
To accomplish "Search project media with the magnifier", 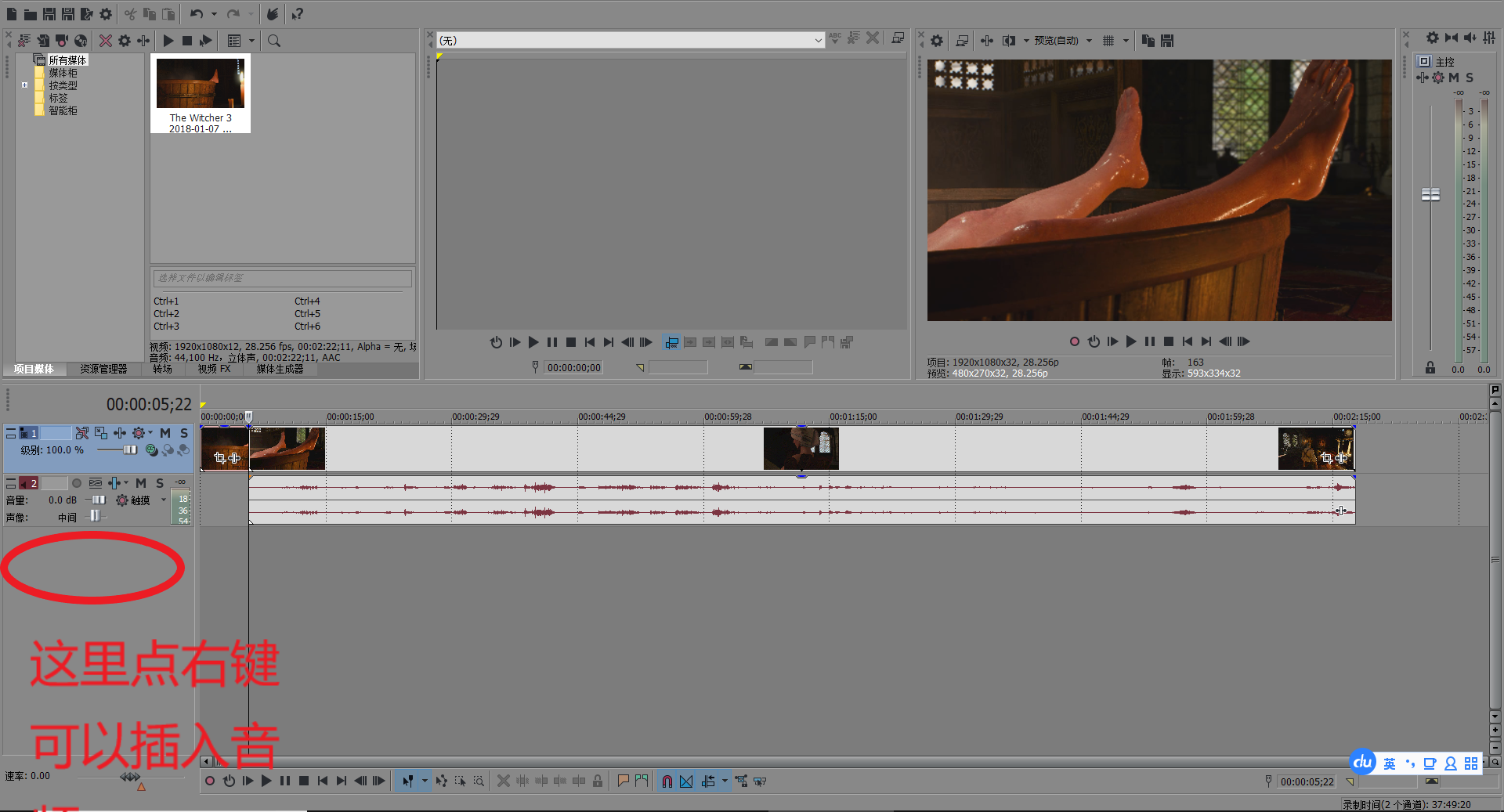I will coord(274,41).
